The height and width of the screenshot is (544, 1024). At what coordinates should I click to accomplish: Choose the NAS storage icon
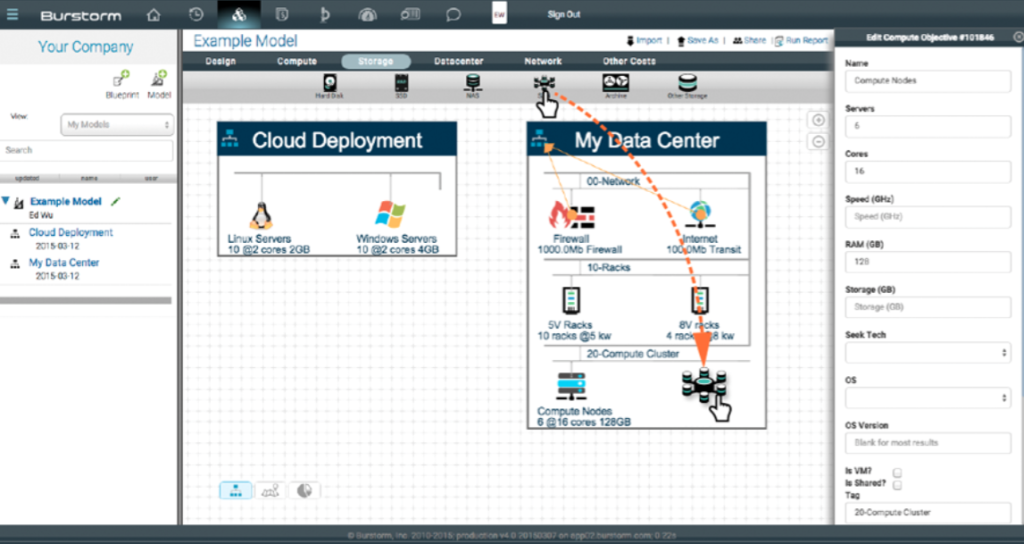(x=471, y=84)
